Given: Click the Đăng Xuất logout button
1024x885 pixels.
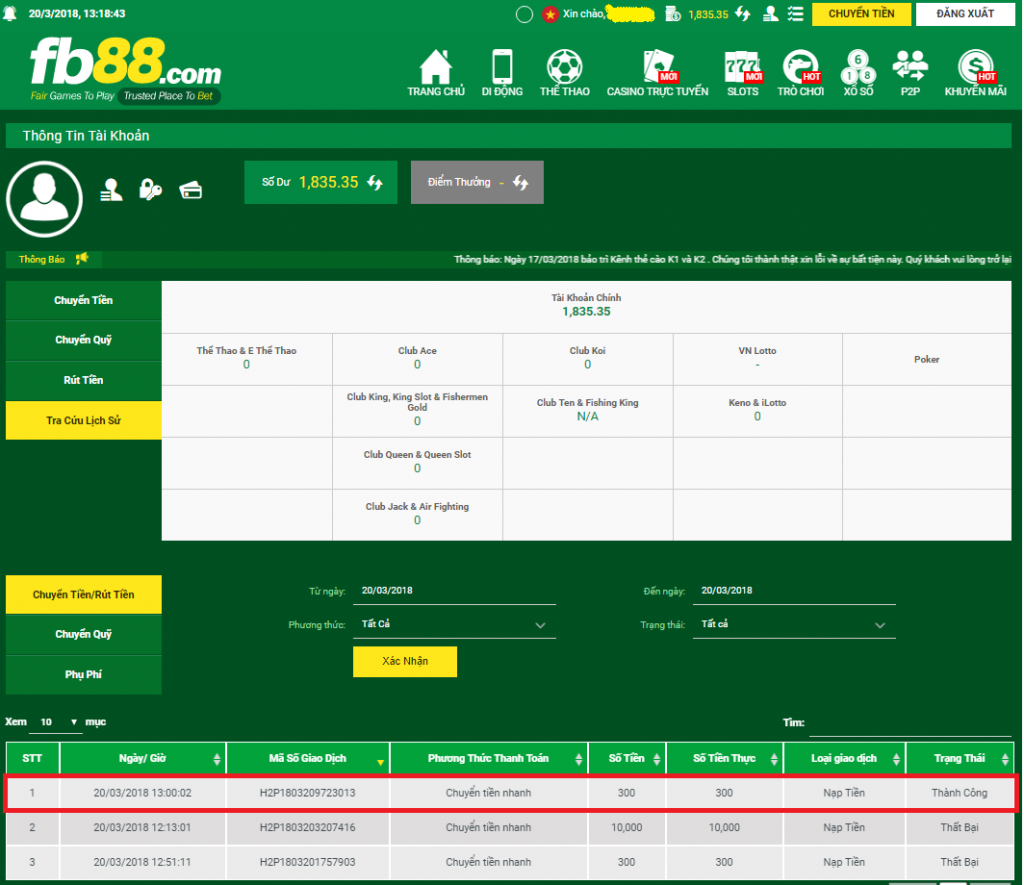Looking at the screenshot, I should click(x=964, y=14).
